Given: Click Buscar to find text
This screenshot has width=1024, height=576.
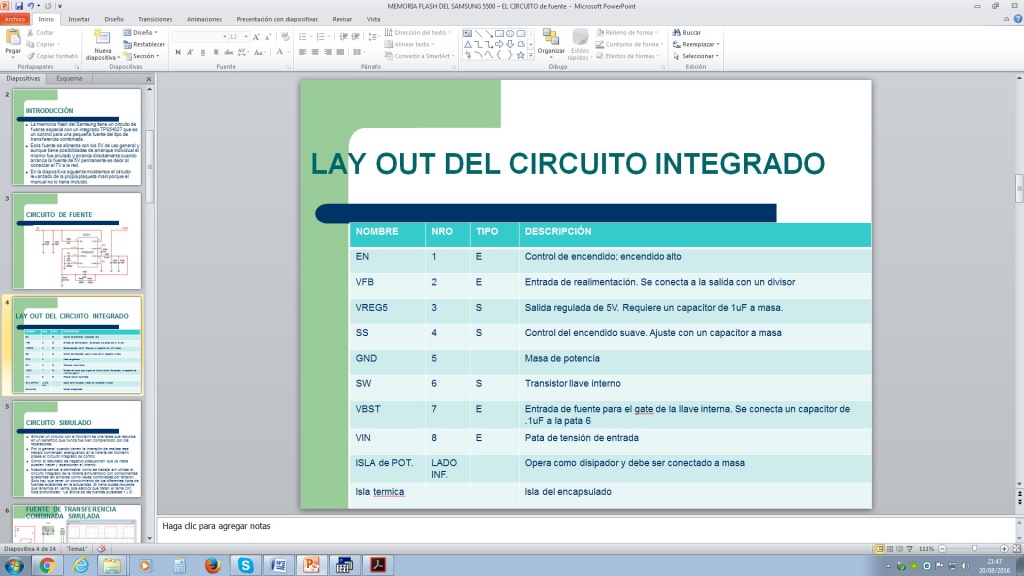Looking at the screenshot, I should (691, 32).
